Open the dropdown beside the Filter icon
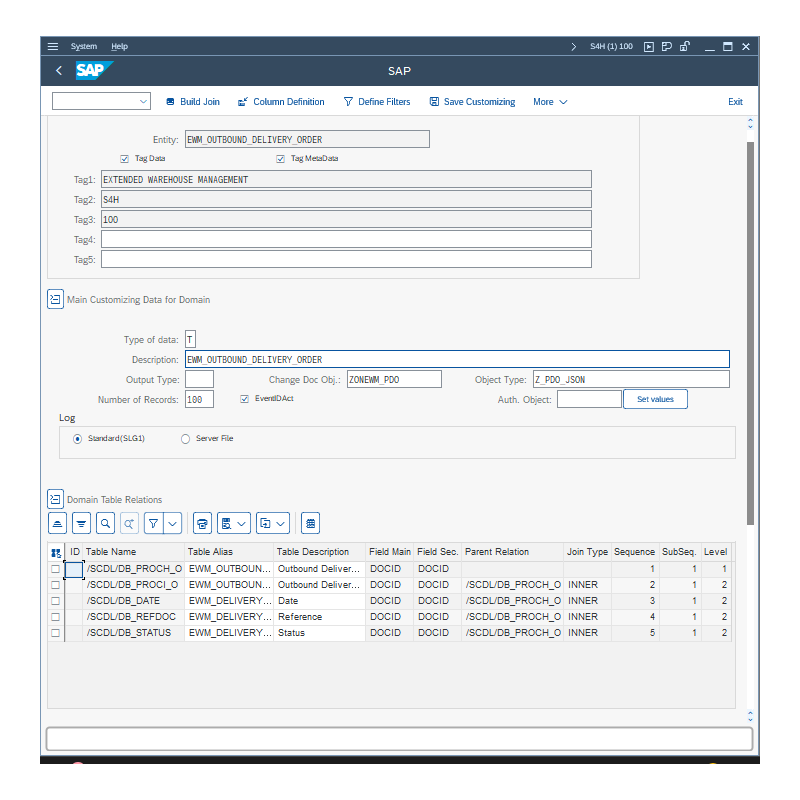Screen dimensions: 800x800 172,522
